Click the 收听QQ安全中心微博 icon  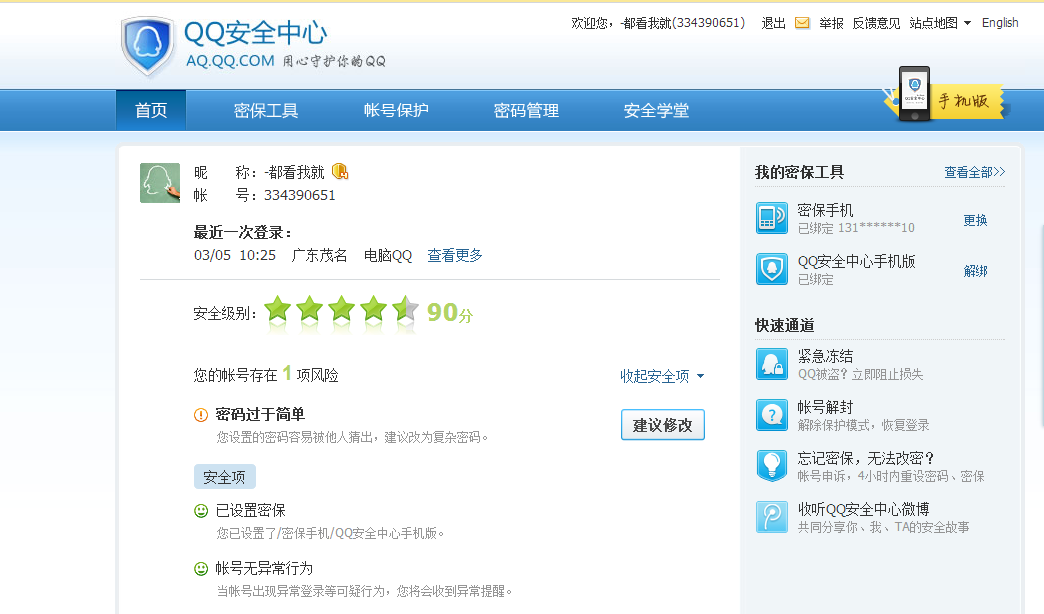coord(772,517)
